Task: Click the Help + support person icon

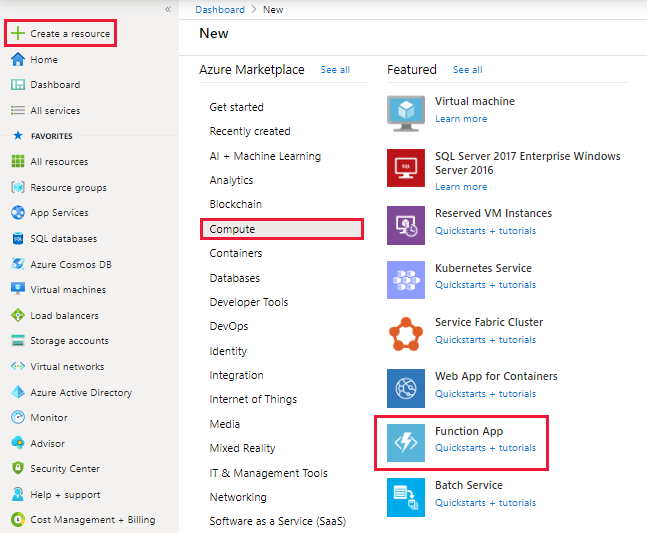Action: coord(18,494)
